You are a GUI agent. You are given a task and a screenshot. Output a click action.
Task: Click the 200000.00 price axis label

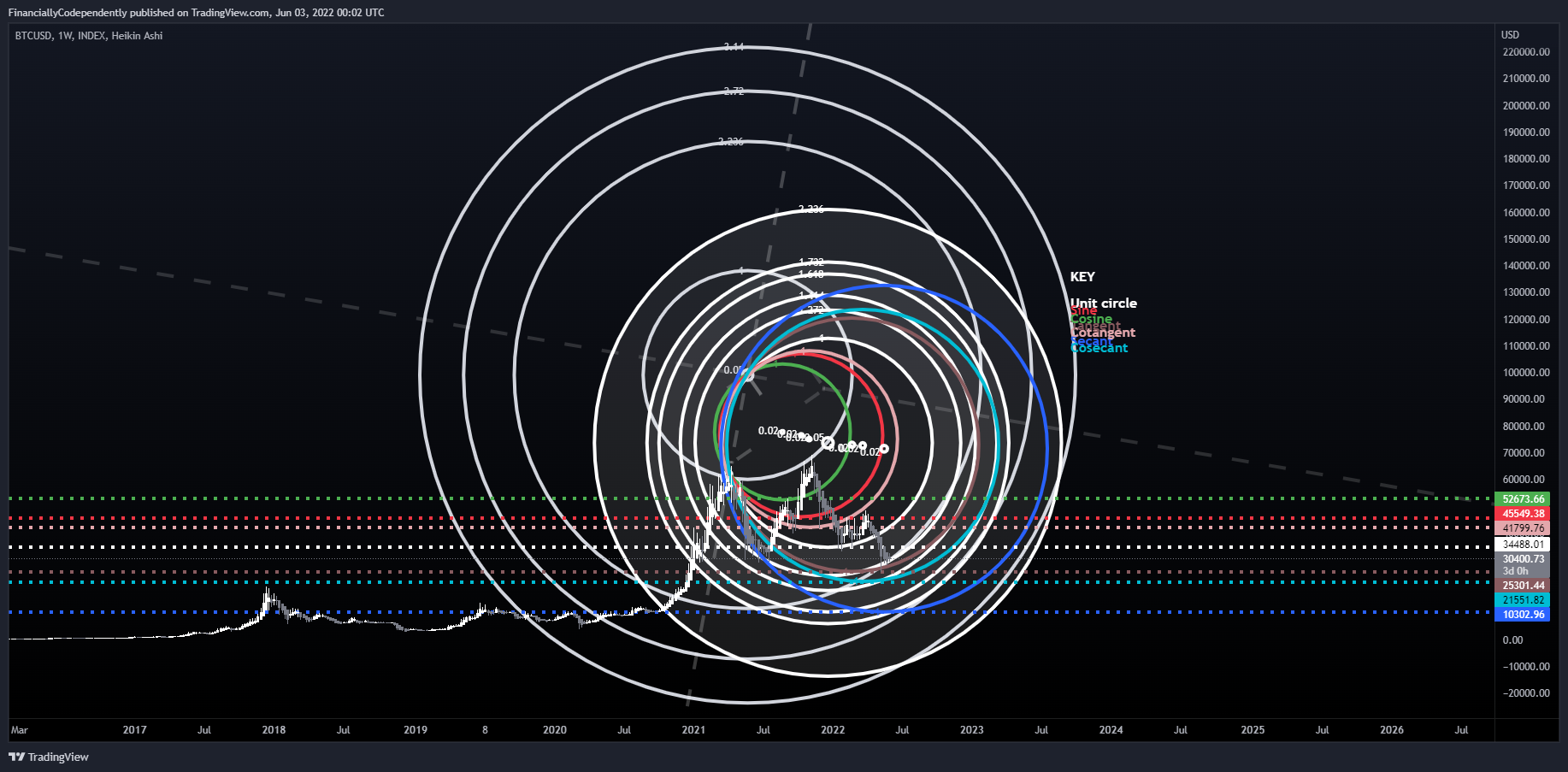(1526, 106)
